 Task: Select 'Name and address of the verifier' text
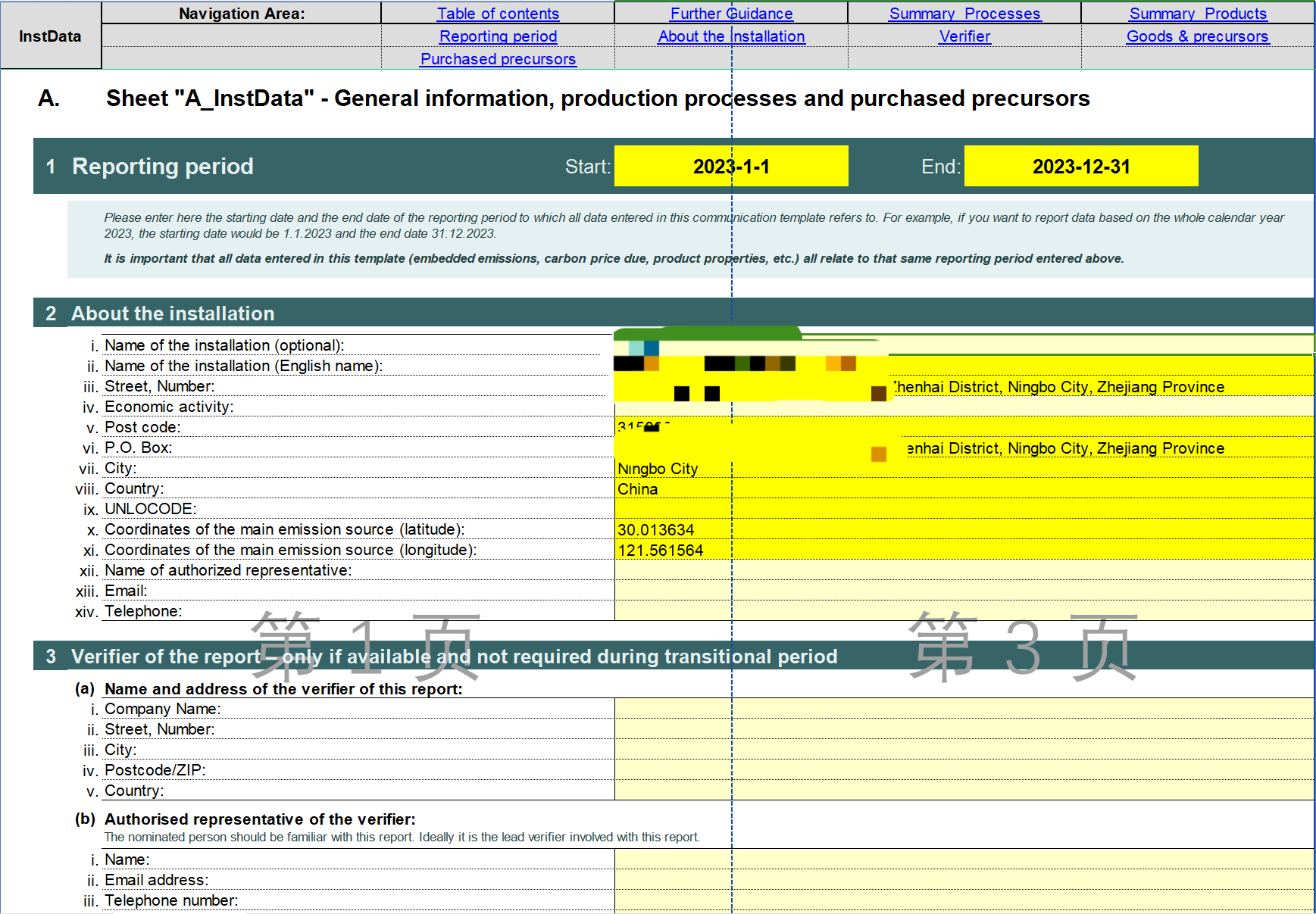[x=283, y=689]
